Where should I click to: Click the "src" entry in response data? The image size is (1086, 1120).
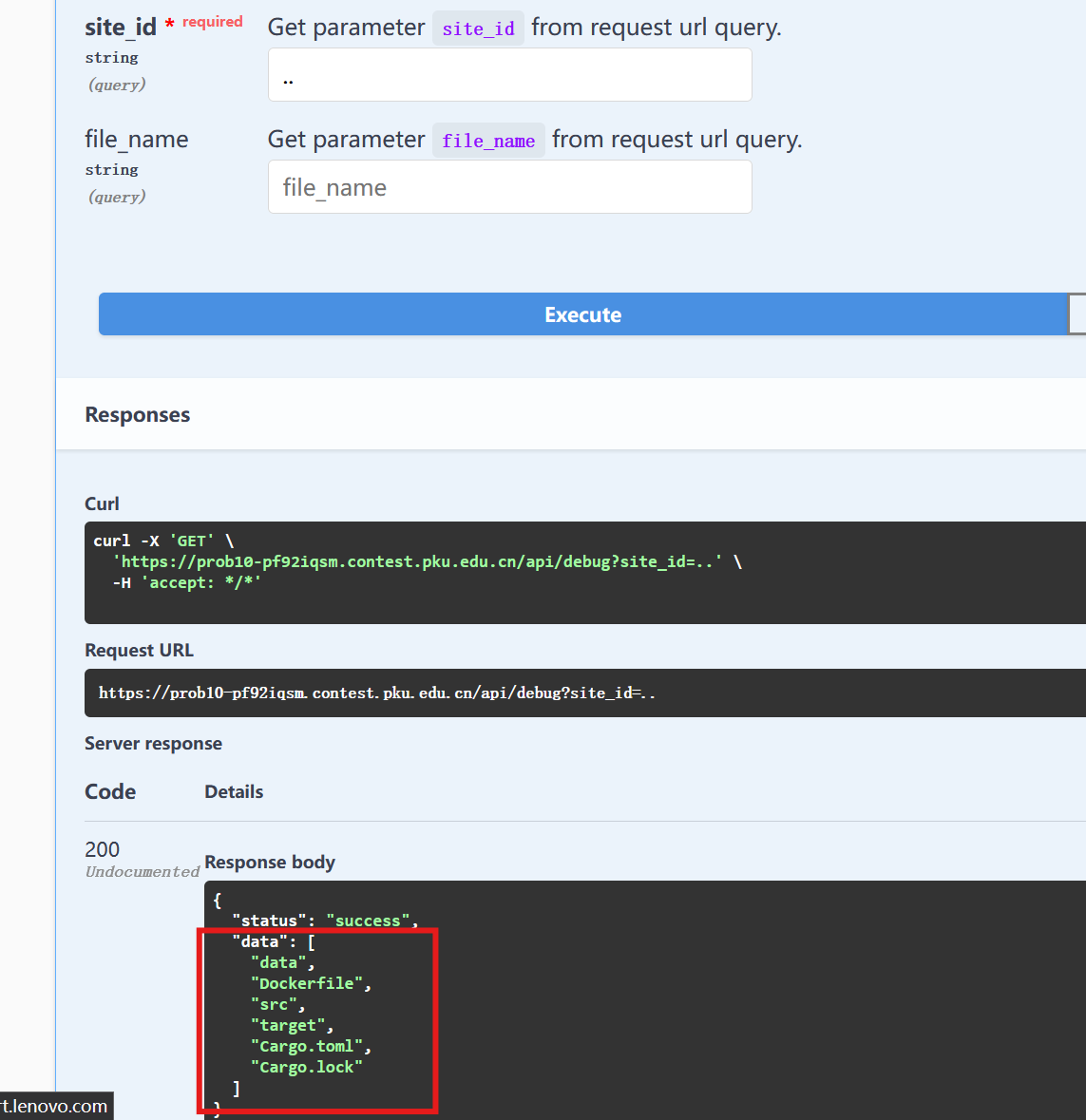click(x=274, y=1004)
